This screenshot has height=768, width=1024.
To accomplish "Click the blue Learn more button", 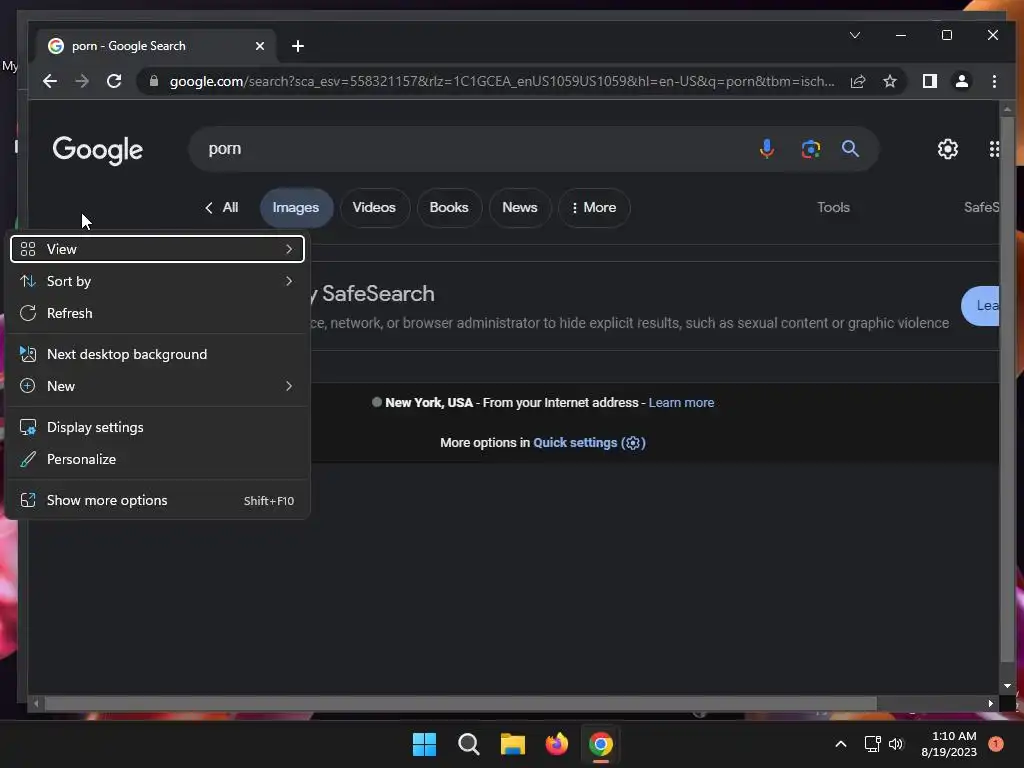I will pyautogui.click(x=980, y=306).
